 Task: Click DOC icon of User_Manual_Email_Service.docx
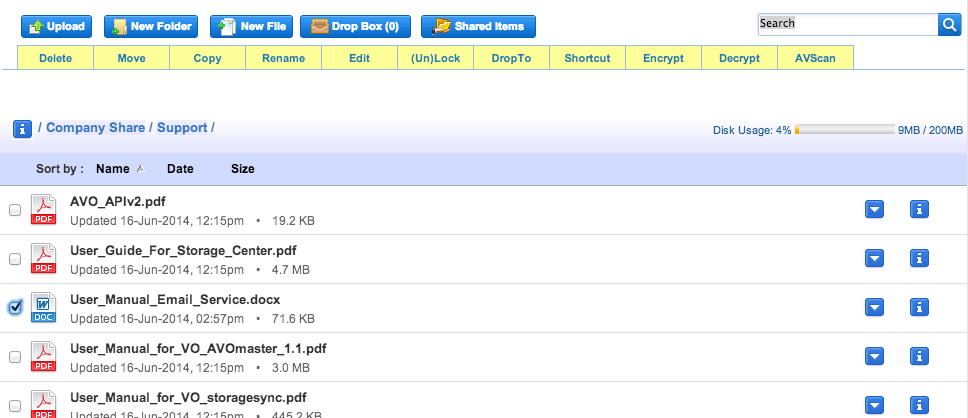(x=44, y=307)
